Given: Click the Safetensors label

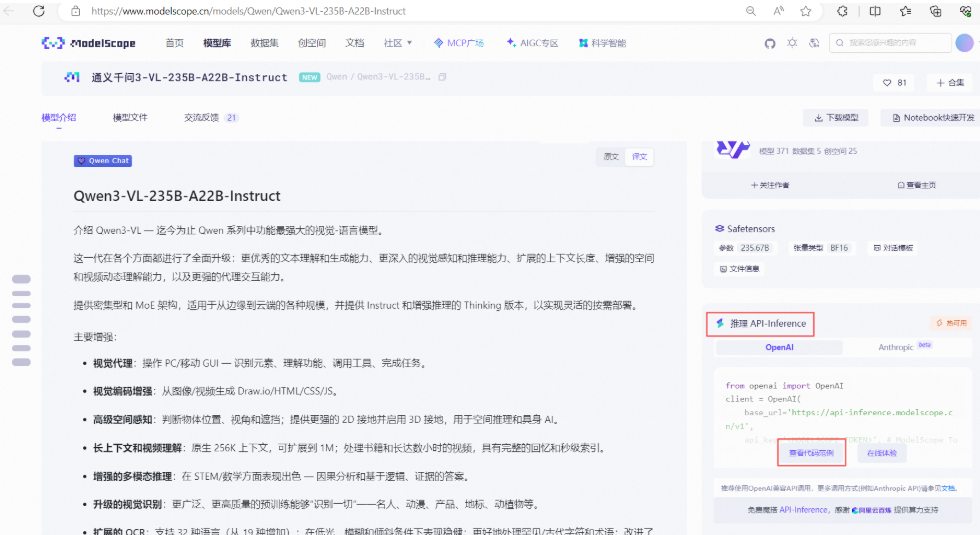Looking at the screenshot, I should (745, 229).
